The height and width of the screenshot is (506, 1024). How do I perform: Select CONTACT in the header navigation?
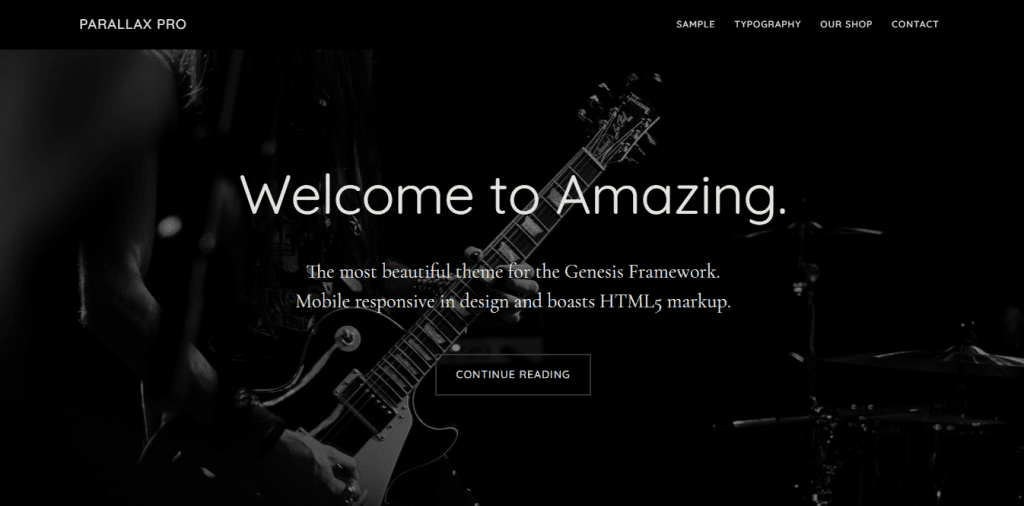point(915,24)
